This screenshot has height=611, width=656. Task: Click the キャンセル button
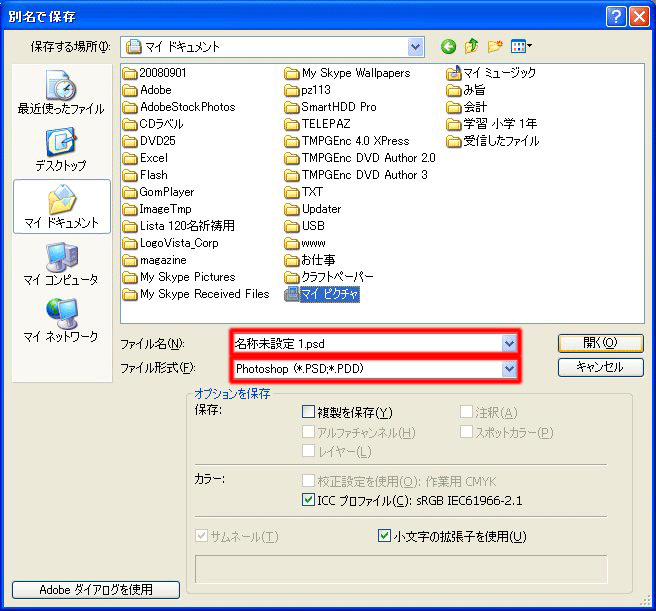point(600,367)
